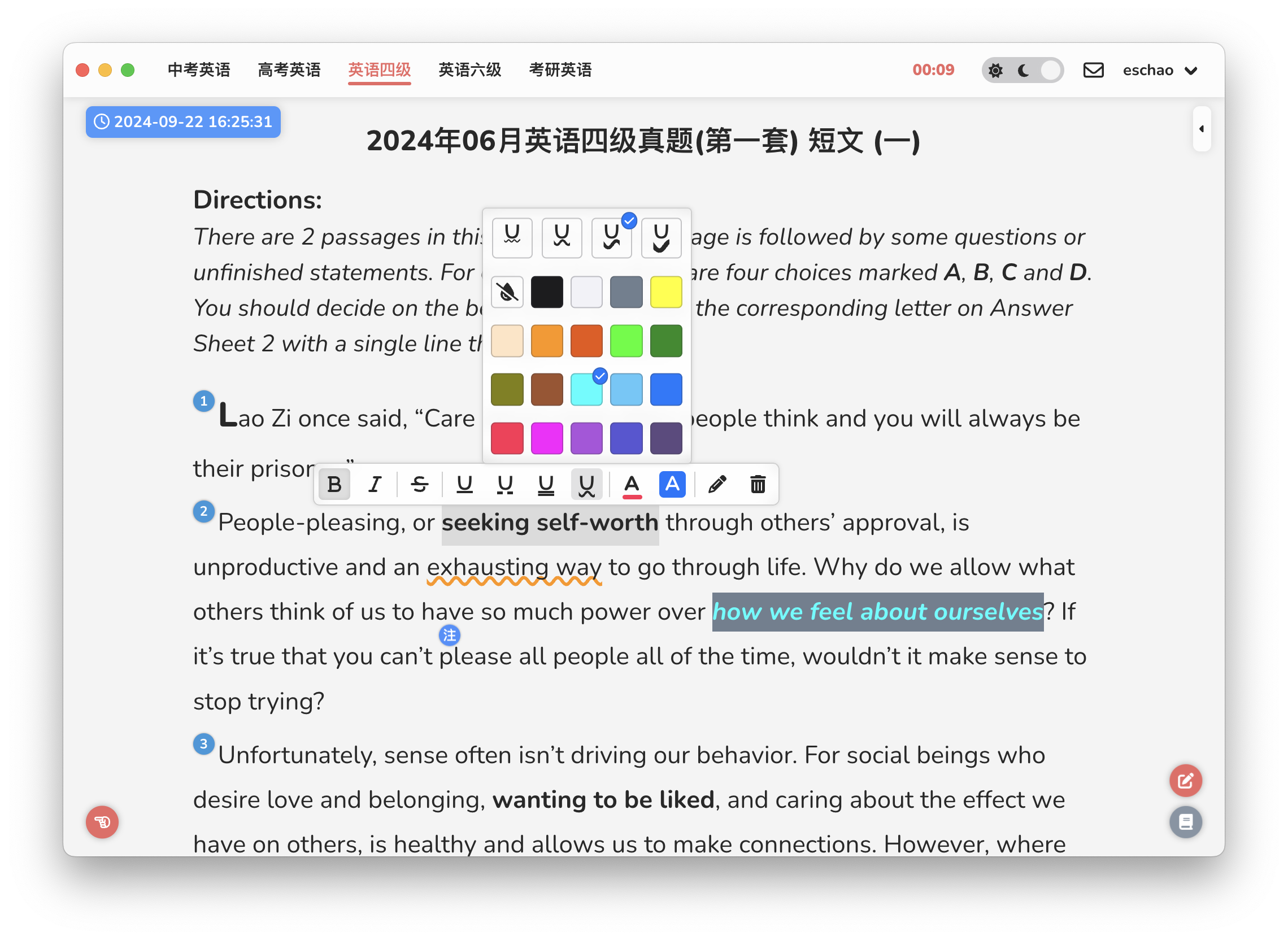Pick the dark orange-red color swatch
The height and width of the screenshot is (940, 1288).
click(586, 341)
